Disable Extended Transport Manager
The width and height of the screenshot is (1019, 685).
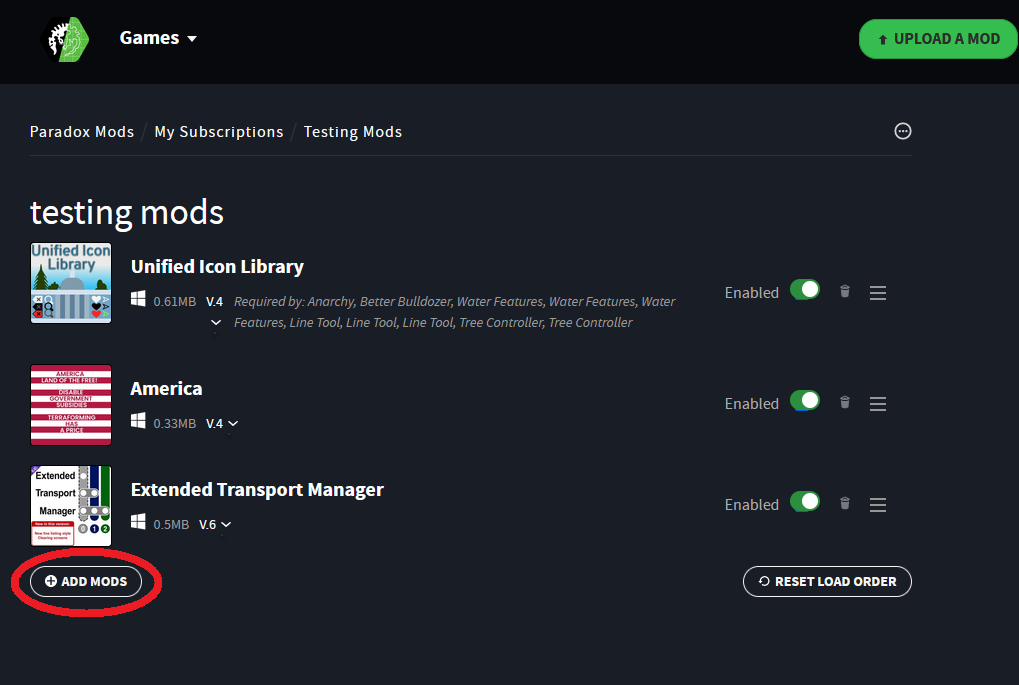click(x=803, y=501)
